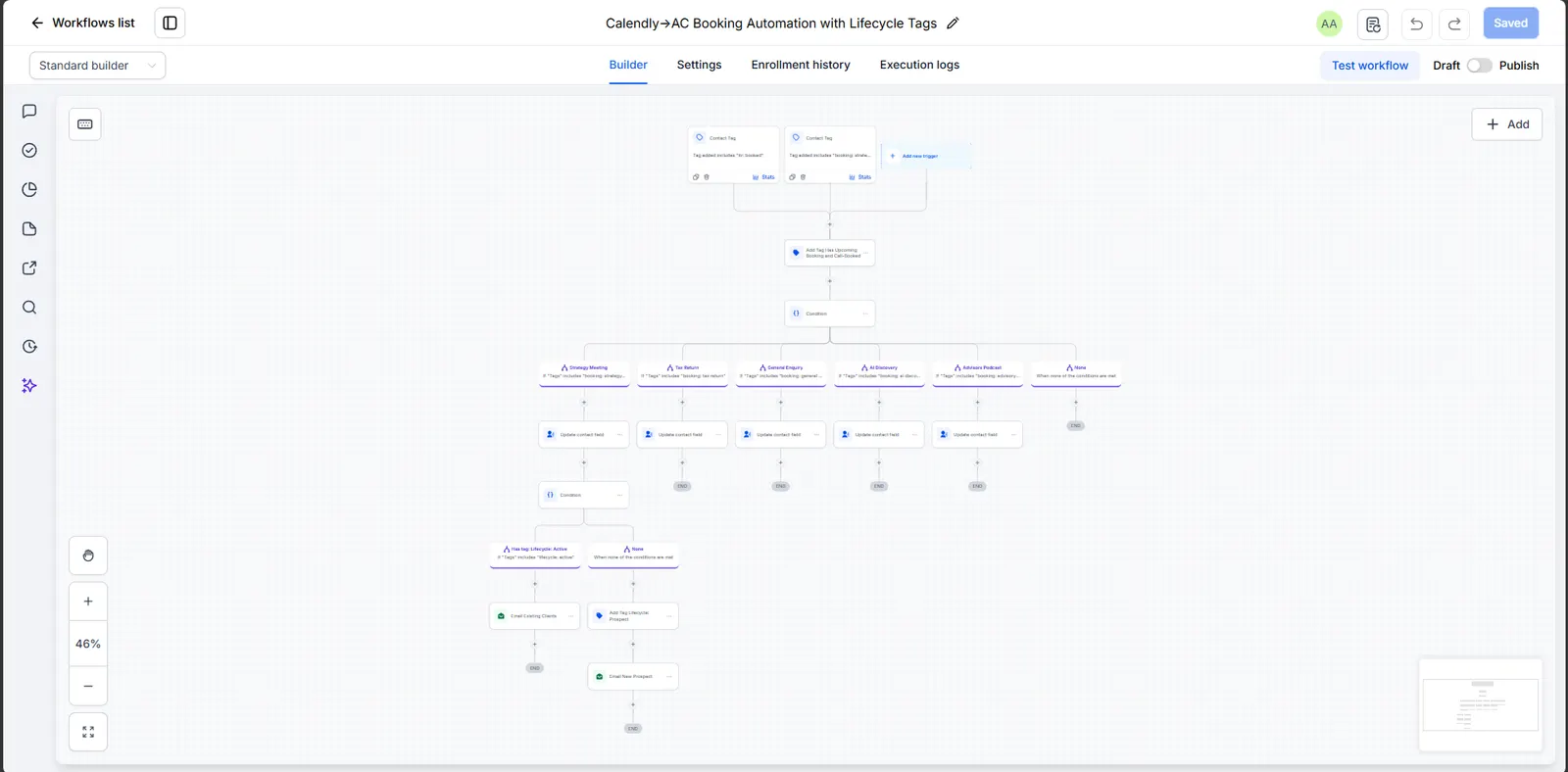Redo the last change
This screenshot has height=772, width=1568.
[x=1455, y=24]
